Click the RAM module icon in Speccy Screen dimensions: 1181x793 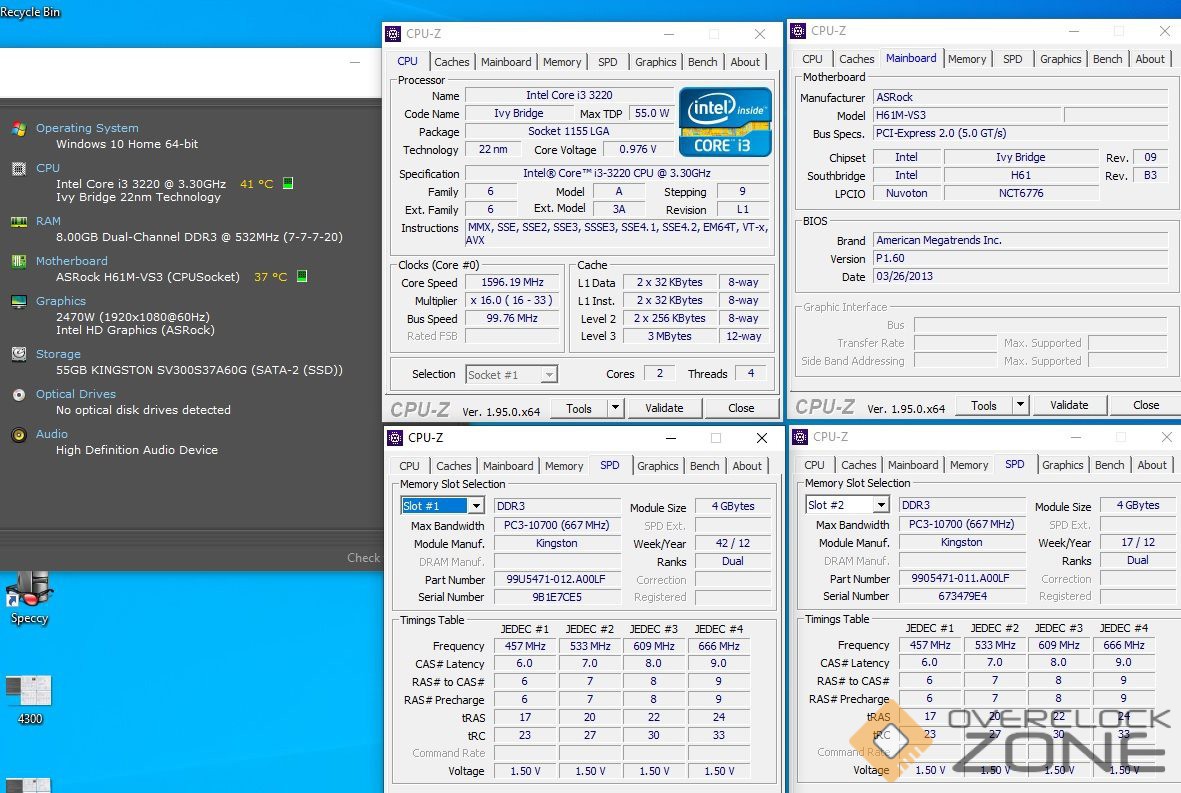tap(18, 221)
